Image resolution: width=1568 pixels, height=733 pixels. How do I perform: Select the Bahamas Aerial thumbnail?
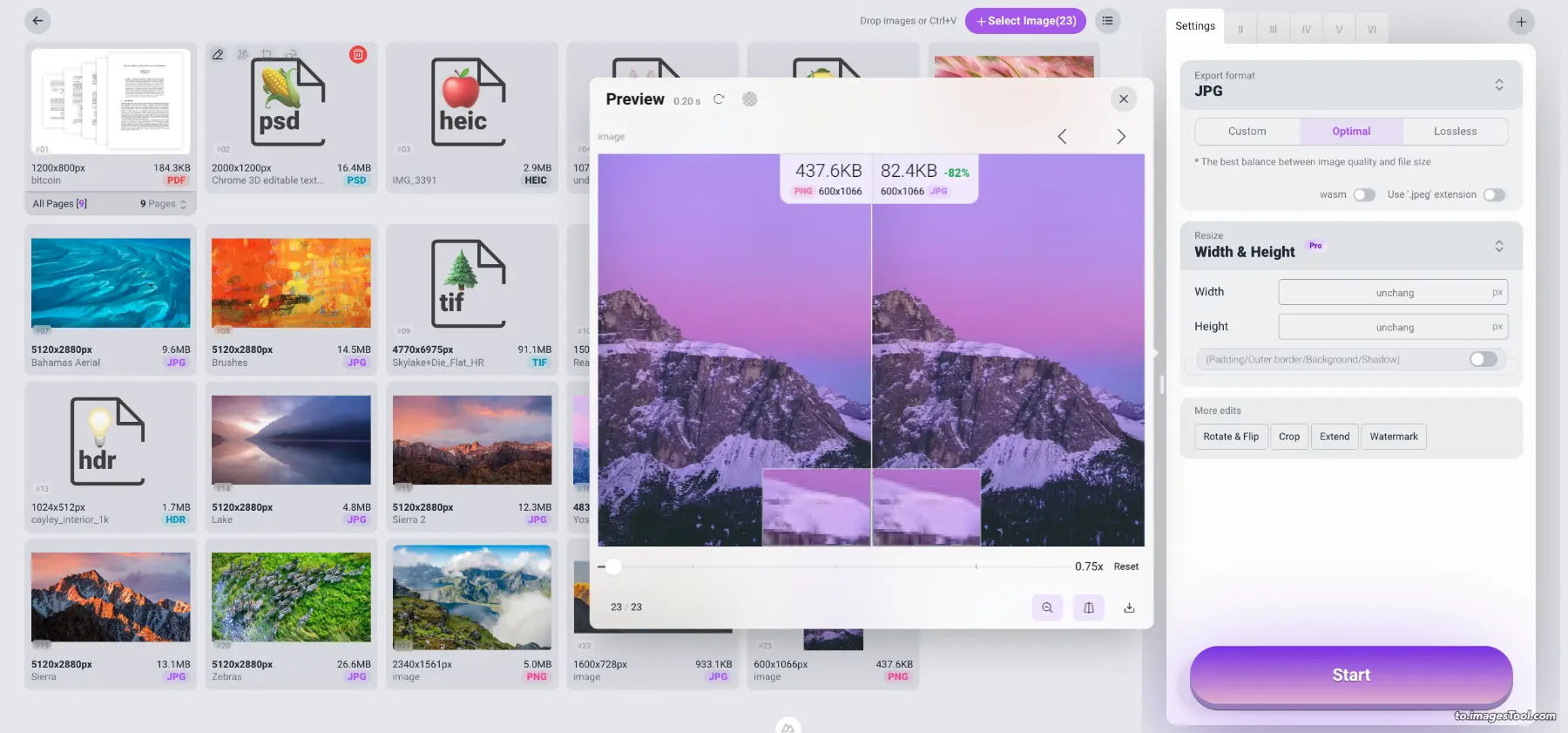pyautogui.click(x=111, y=283)
